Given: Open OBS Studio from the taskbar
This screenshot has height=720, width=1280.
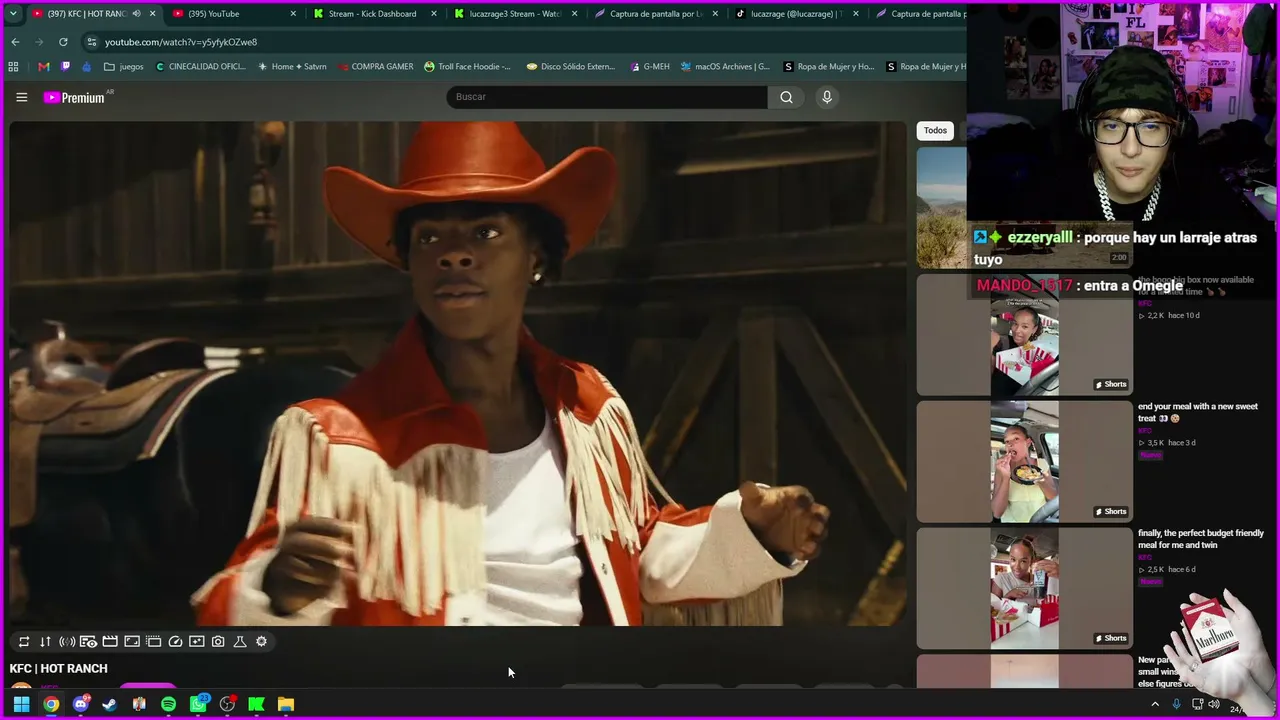Looking at the screenshot, I should (227, 704).
